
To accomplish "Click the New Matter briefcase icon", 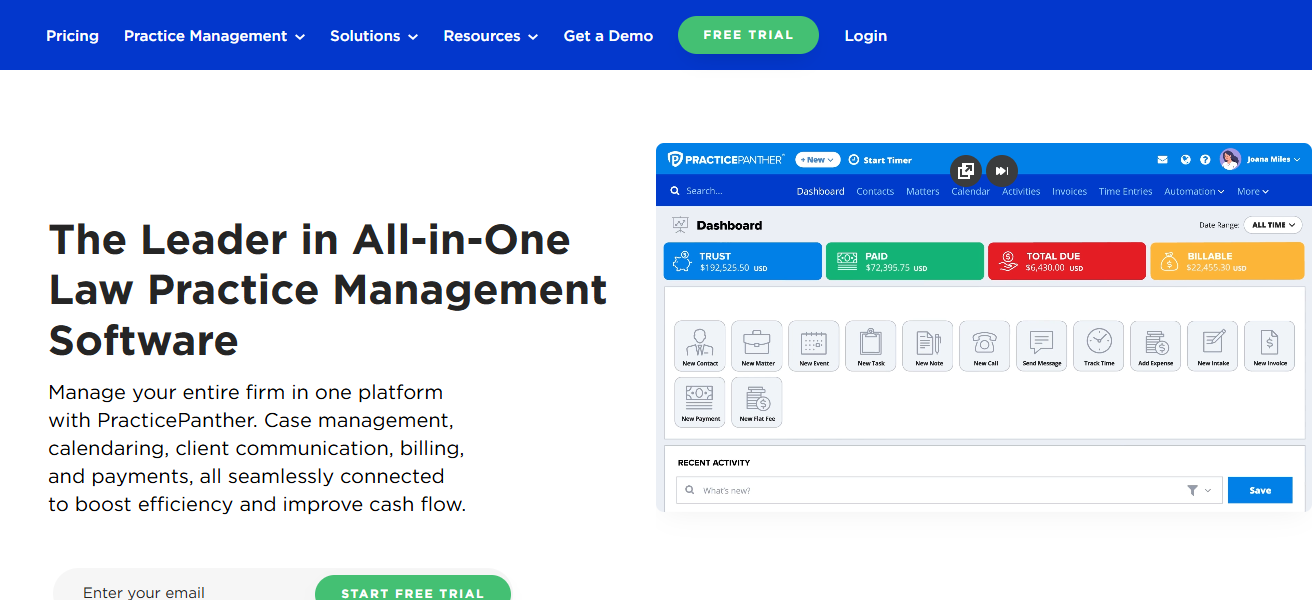I will 757,346.
